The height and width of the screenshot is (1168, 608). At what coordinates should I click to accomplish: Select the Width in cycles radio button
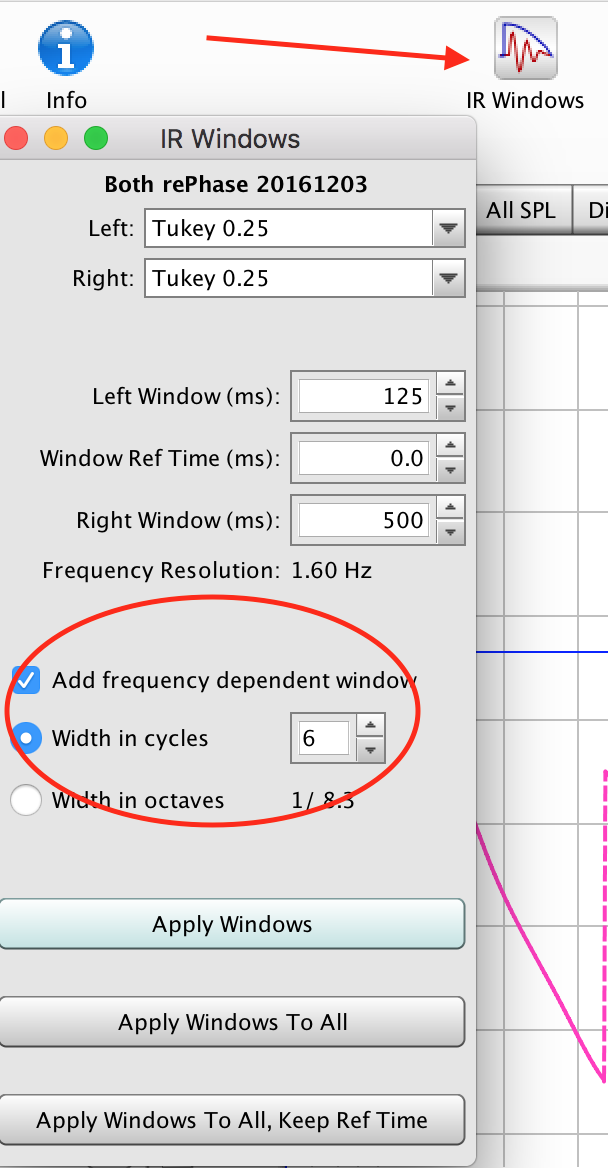[26, 738]
